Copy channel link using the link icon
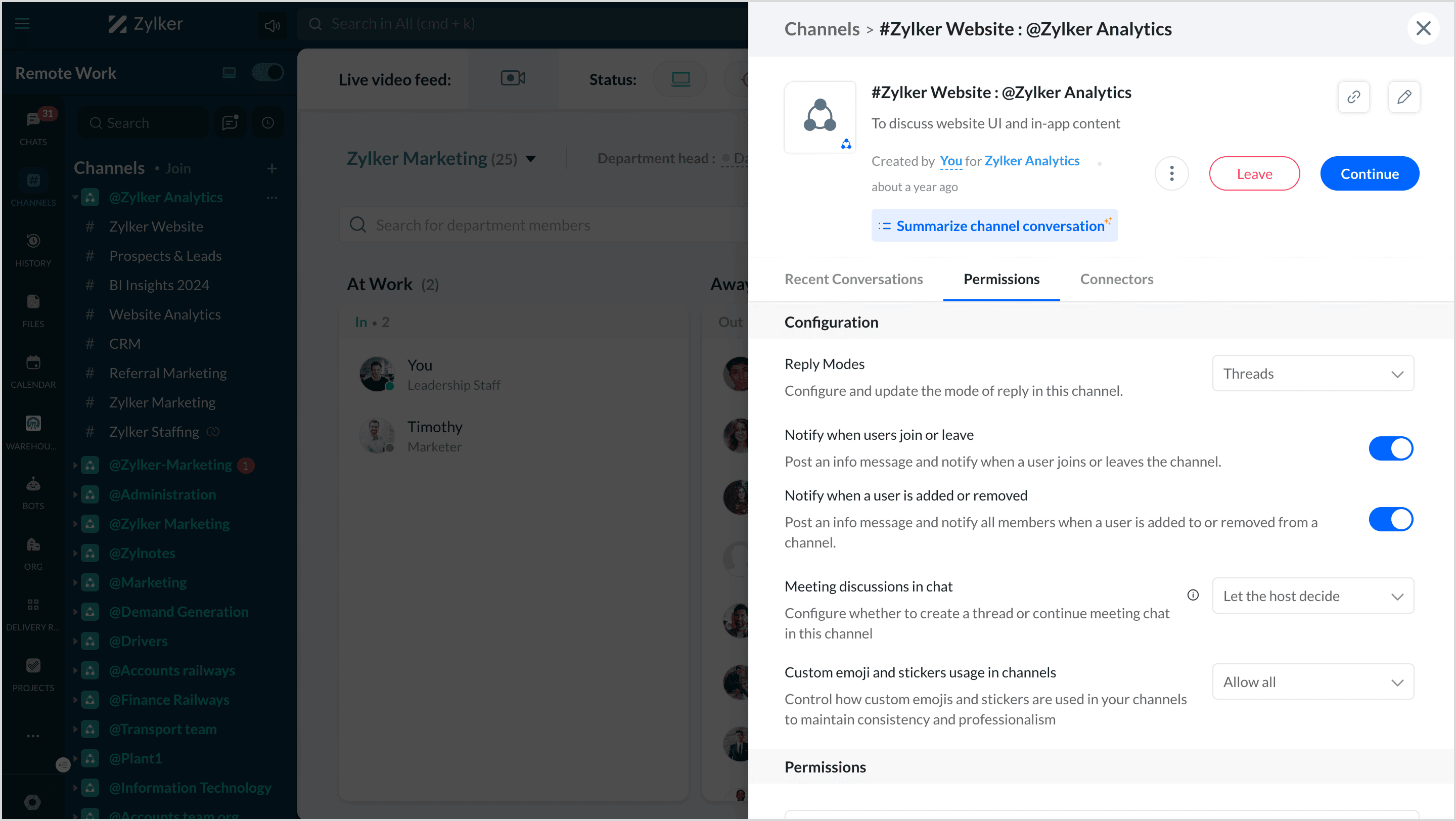Image resolution: width=1456 pixels, height=821 pixels. click(x=1353, y=97)
